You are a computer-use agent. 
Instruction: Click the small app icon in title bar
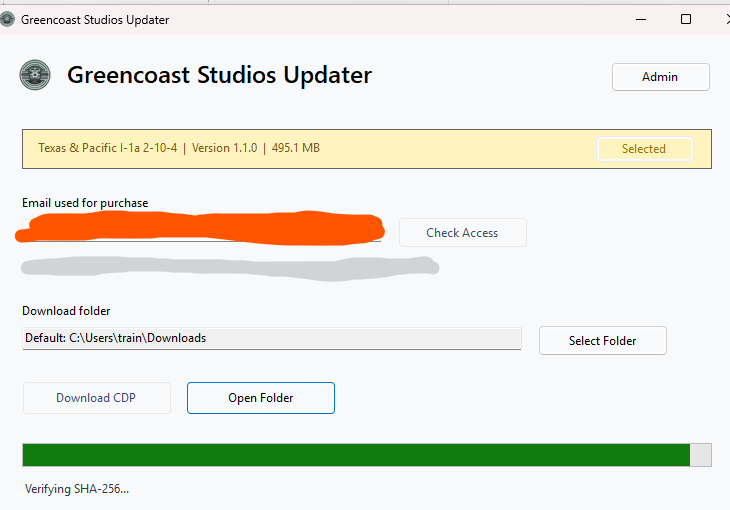[7, 20]
